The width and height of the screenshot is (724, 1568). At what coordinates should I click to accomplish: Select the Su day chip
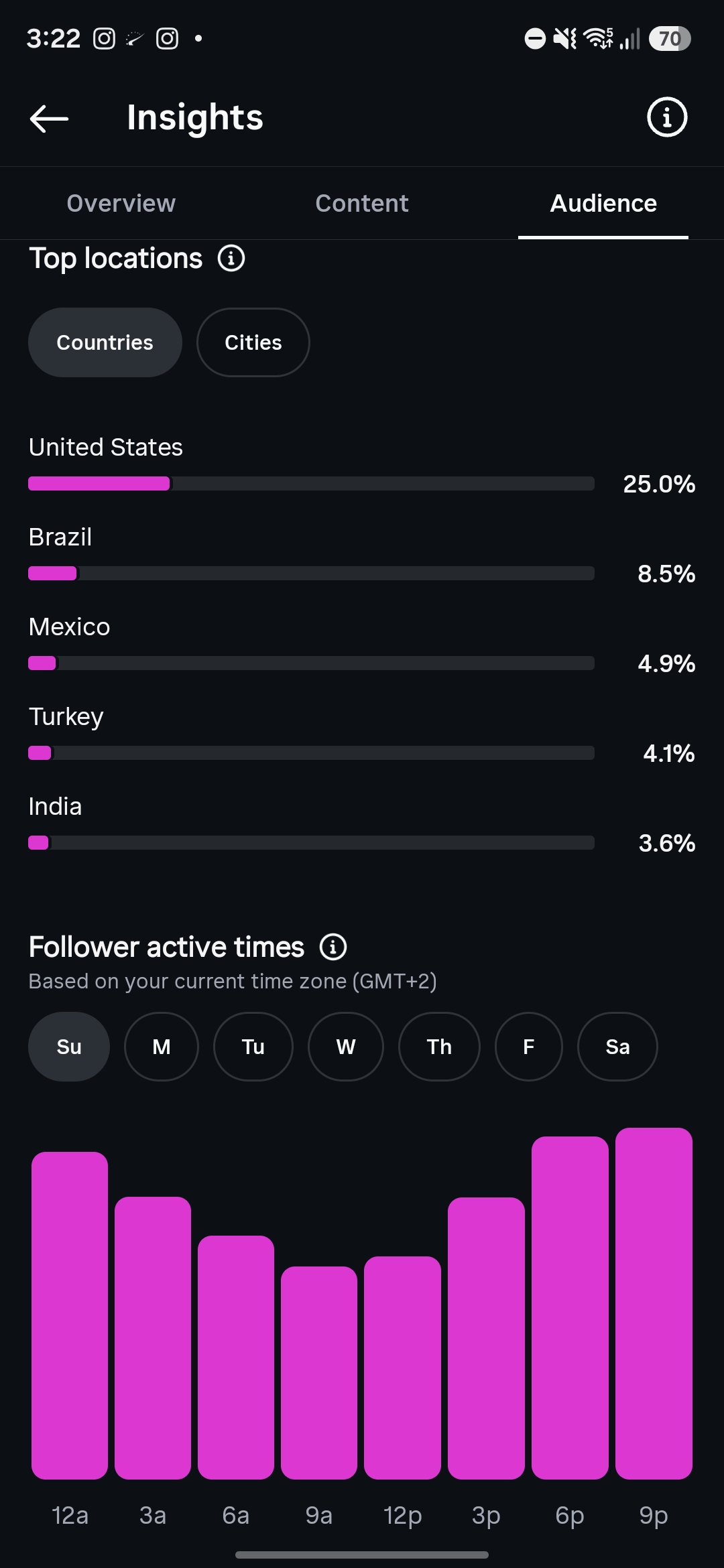click(69, 1047)
